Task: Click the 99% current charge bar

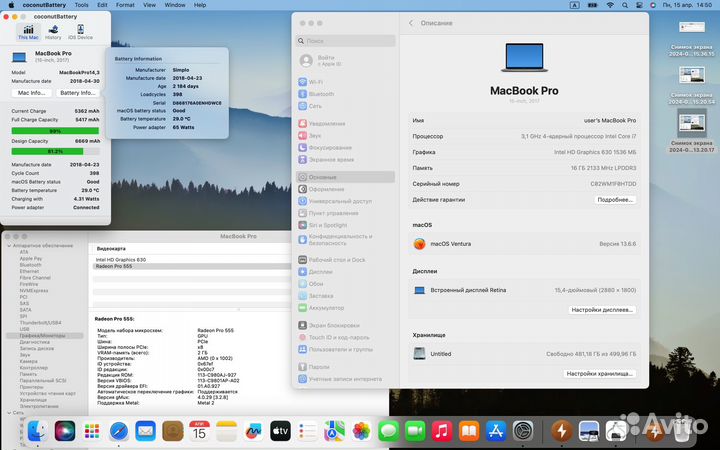Action: point(55,131)
